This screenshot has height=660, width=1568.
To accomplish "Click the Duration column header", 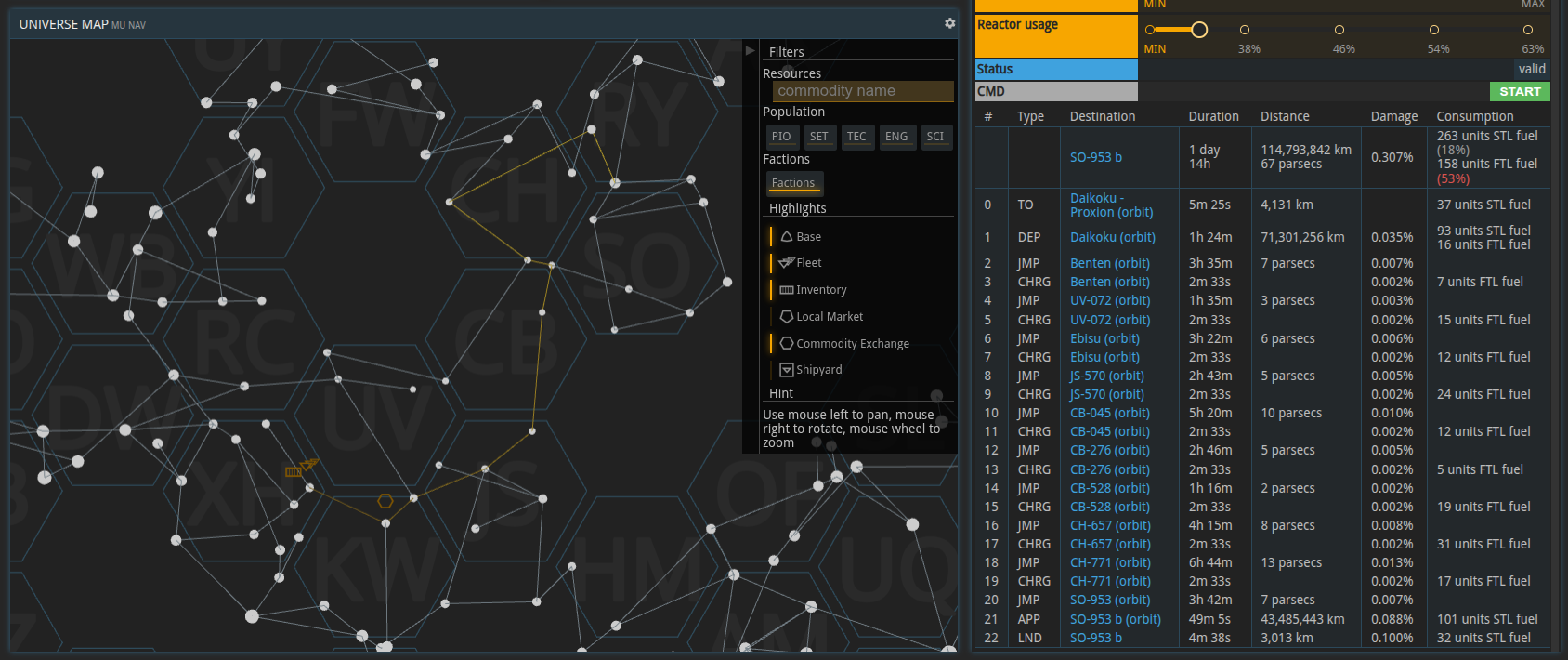I will coord(1213,116).
